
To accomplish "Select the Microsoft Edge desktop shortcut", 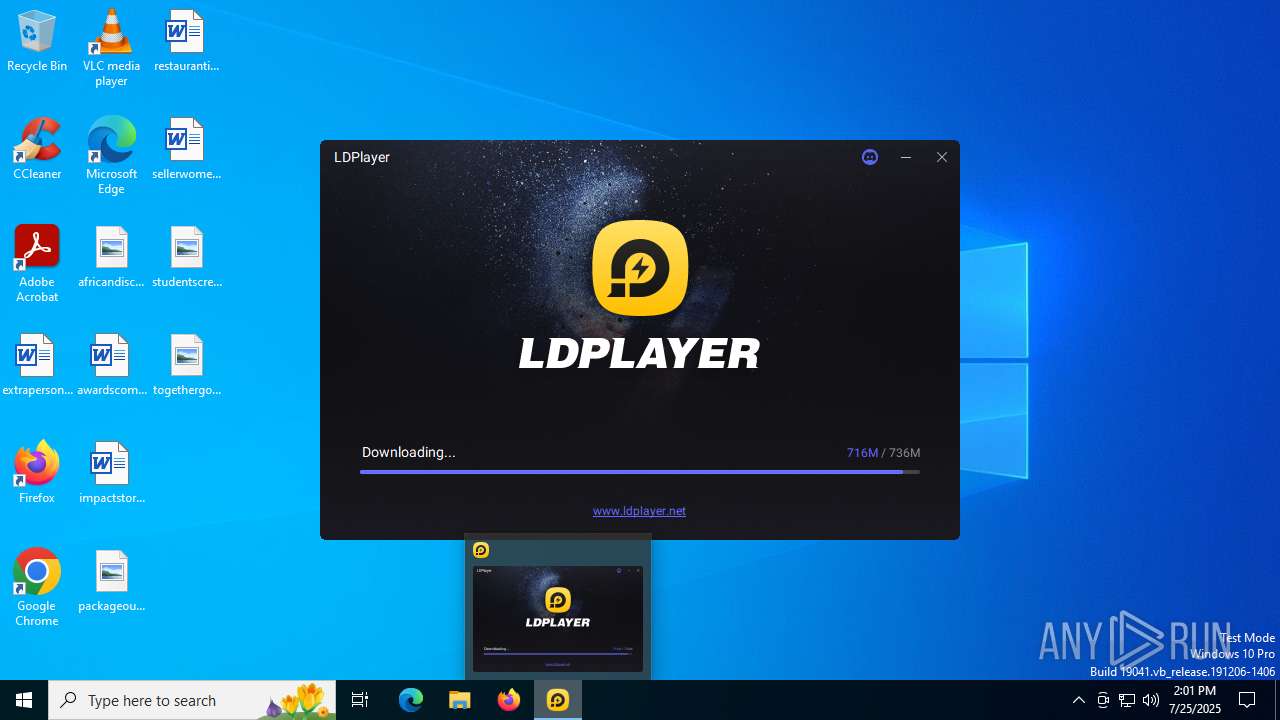I will point(111,156).
